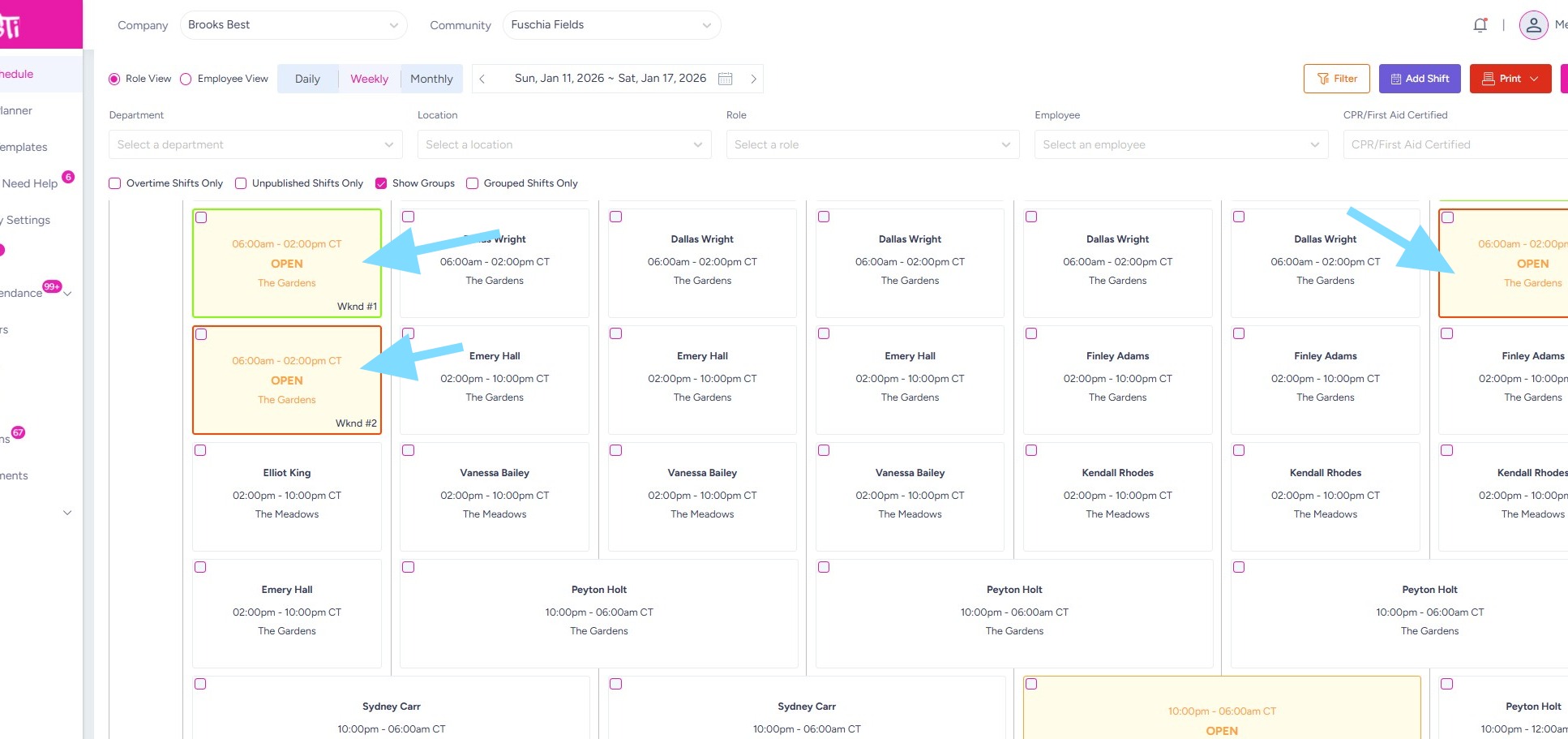Open the user profile avatar menu
Image resolution: width=1568 pixels, height=739 pixels.
[x=1533, y=25]
